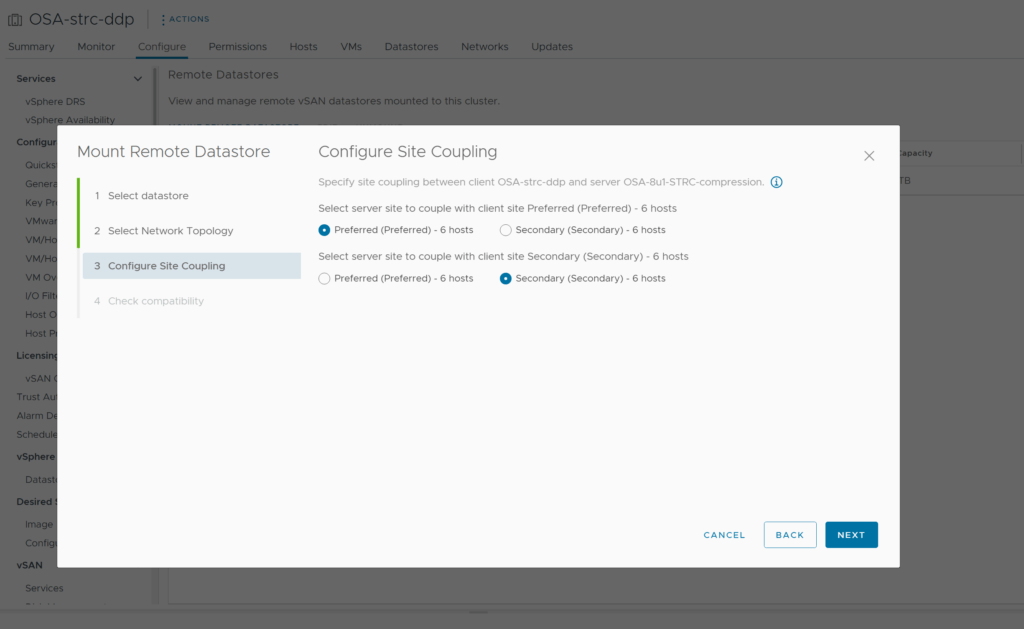Select vSphere DRS in the sidebar

[55, 102]
